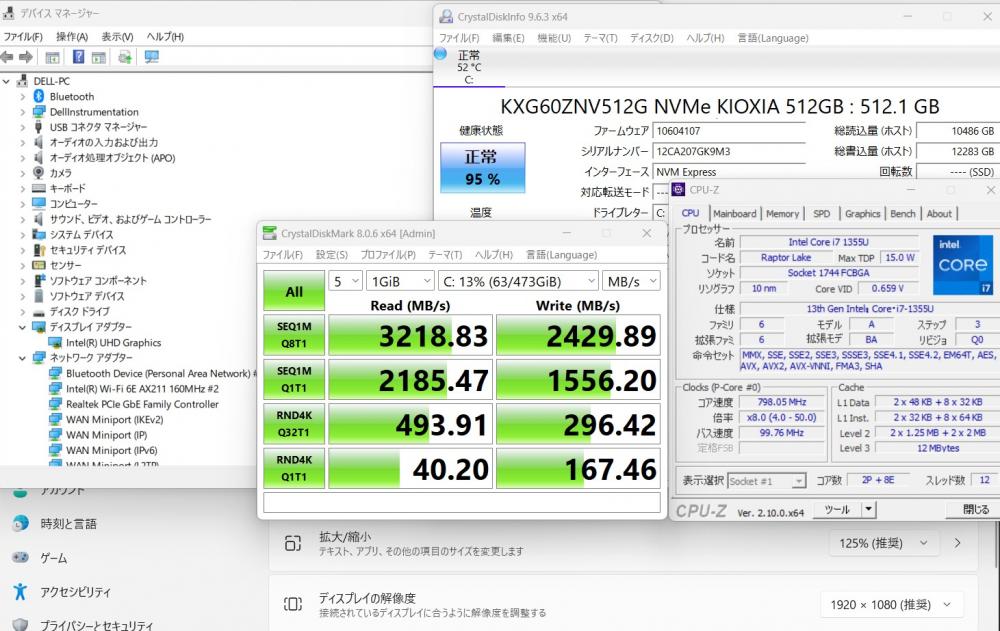Click the chevron arrow beside 拡大/縮小 row
The height and width of the screenshot is (631, 1000).
957,543
